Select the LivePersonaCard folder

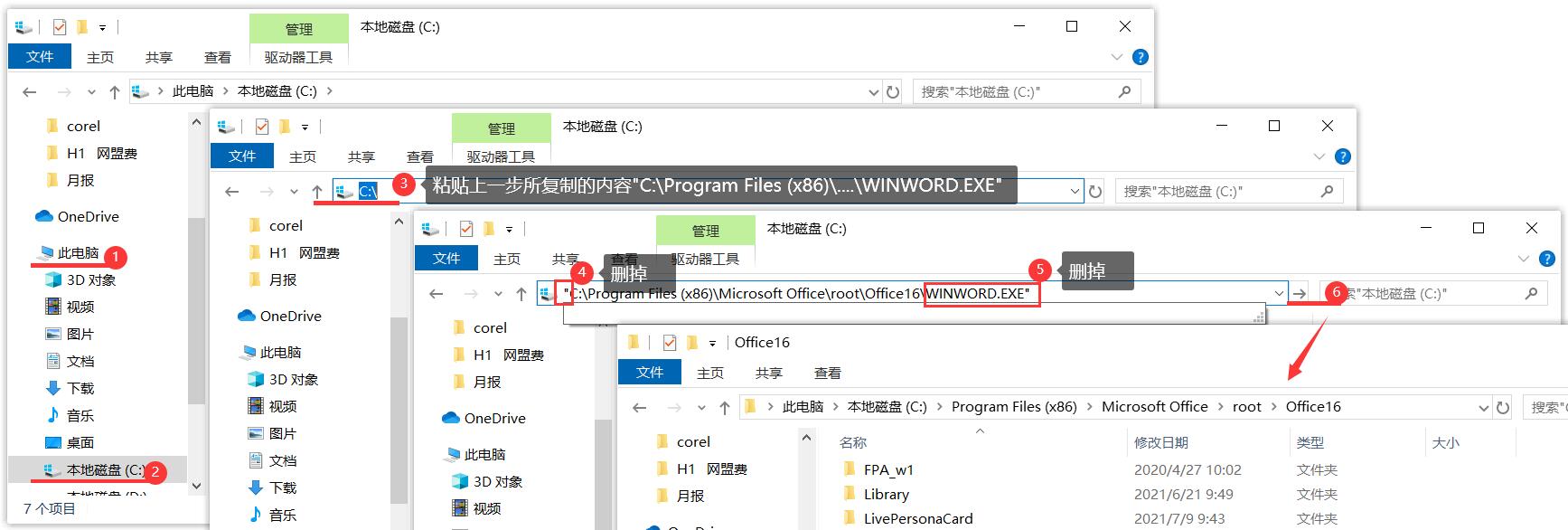click(917, 518)
